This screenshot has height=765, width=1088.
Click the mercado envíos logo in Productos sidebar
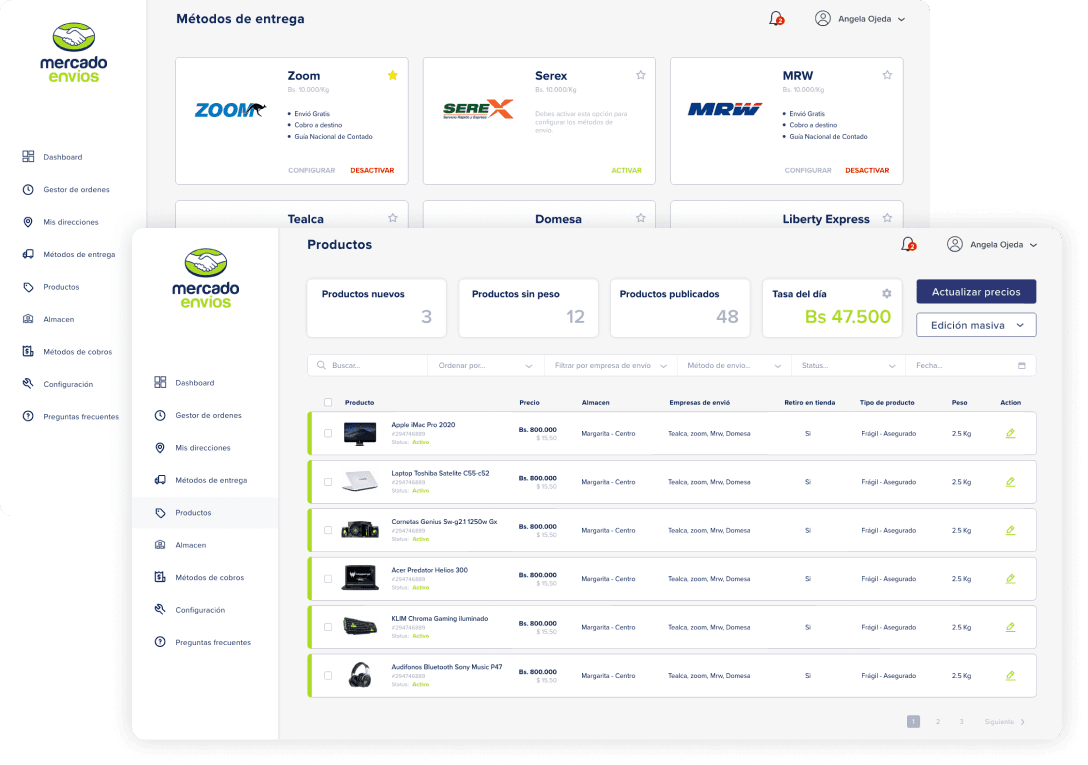click(x=206, y=278)
